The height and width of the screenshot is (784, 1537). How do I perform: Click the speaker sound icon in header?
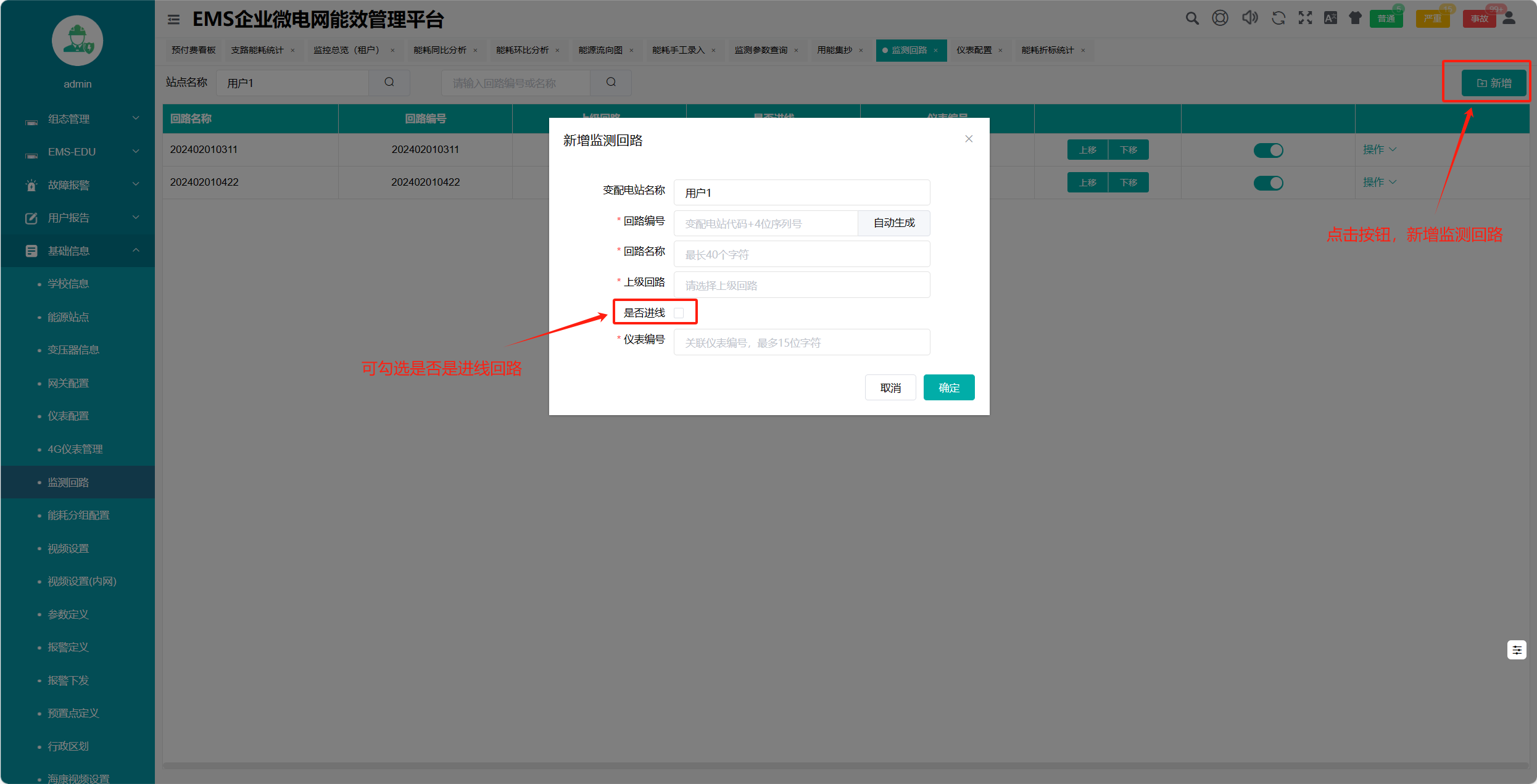(1249, 18)
